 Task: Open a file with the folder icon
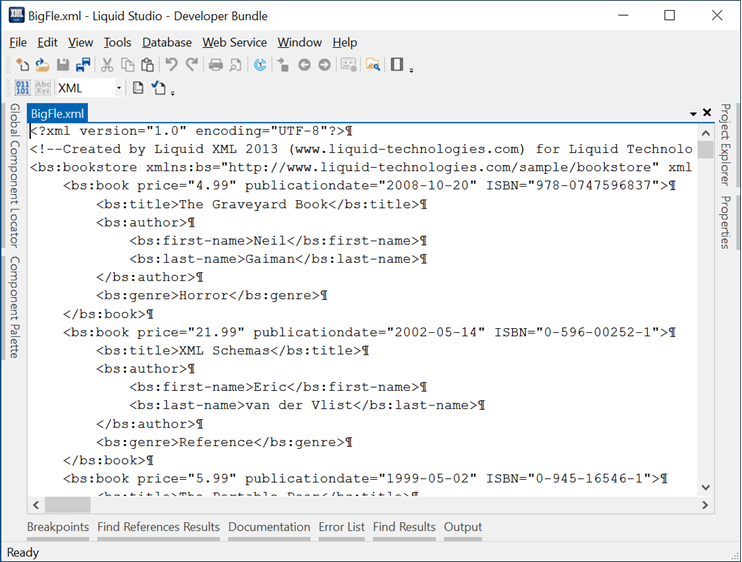click(43, 65)
